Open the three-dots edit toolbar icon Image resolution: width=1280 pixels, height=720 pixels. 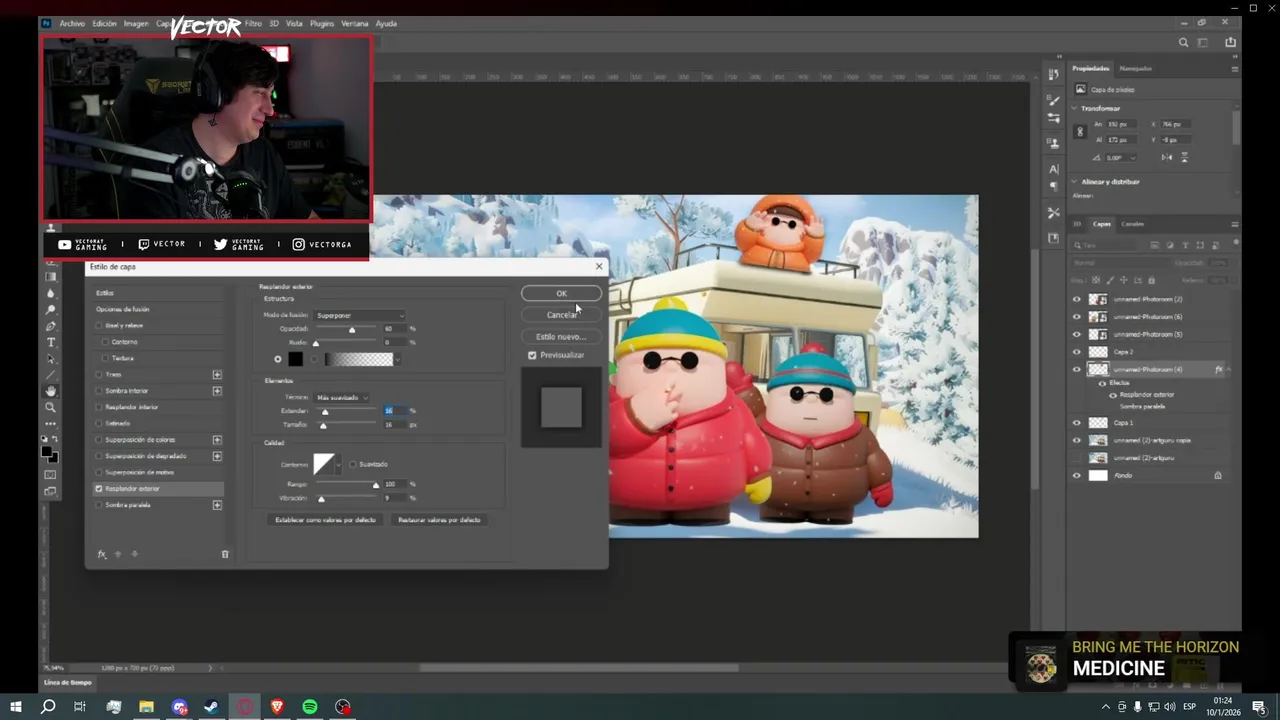pyautogui.click(x=51, y=423)
